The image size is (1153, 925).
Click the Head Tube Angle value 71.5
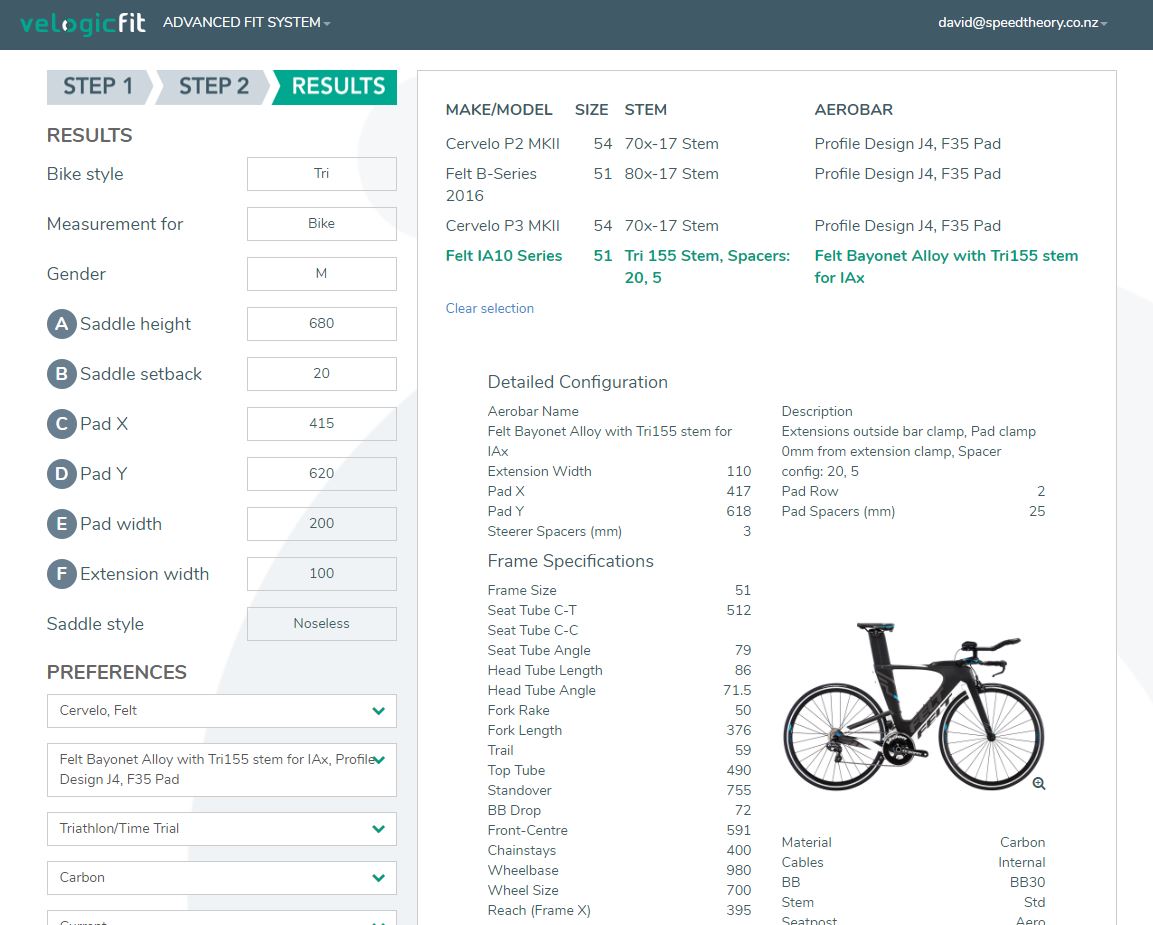click(737, 690)
